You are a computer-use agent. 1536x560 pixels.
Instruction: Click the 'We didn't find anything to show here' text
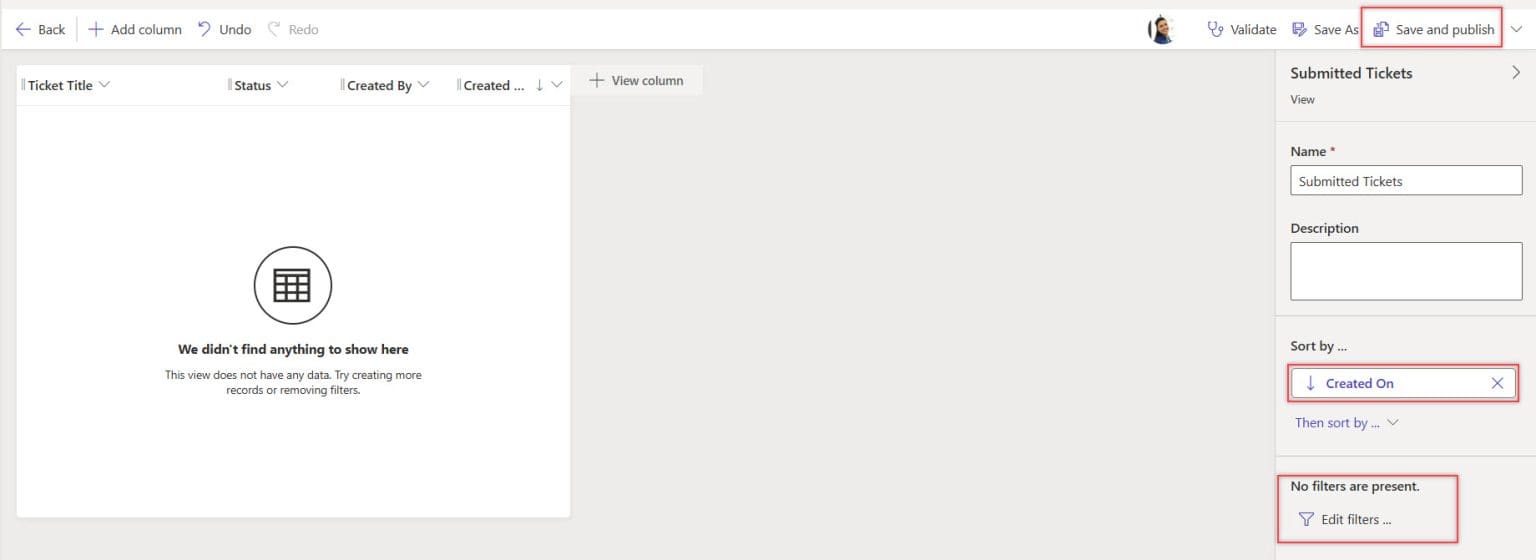click(293, 349)
